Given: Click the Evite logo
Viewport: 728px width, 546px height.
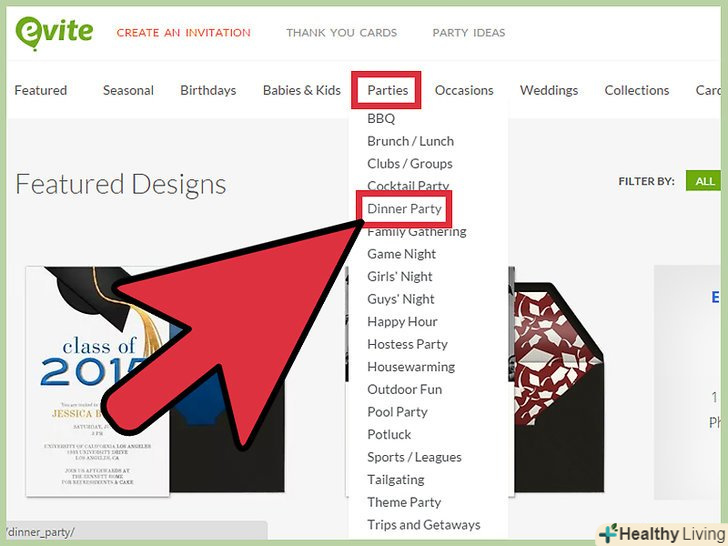Looking at the screenshot, I should pyautogui.click(x=54, y=32).
